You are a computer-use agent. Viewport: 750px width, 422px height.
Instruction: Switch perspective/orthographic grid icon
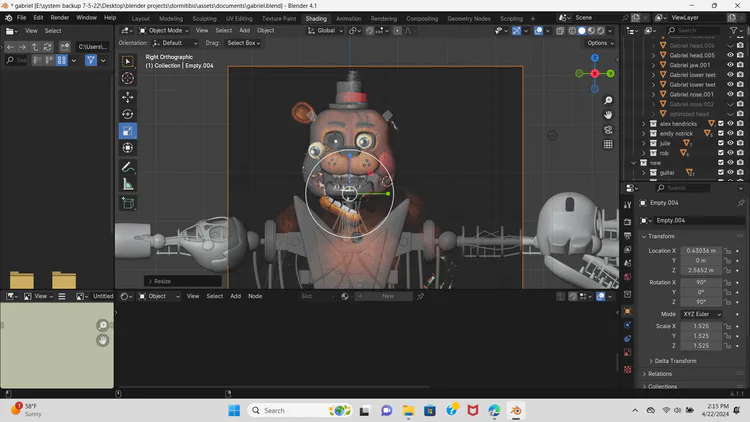click(608, 144)
